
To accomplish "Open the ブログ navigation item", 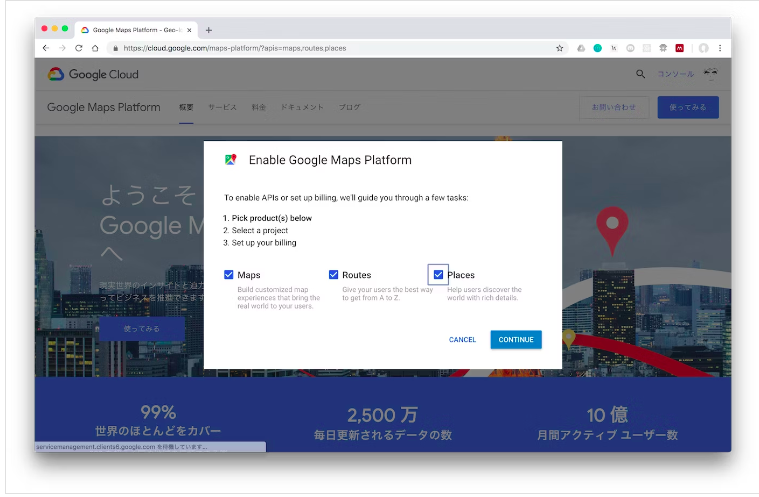I will [349, 107].
